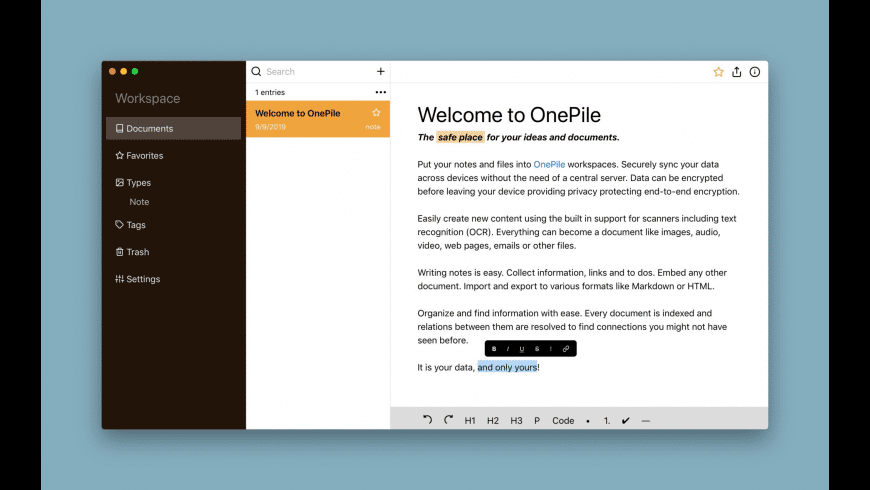Click the Documents book icon
The height and width of the screenshot is (490, 870).
pyautogui.click(x=119, y=128)
